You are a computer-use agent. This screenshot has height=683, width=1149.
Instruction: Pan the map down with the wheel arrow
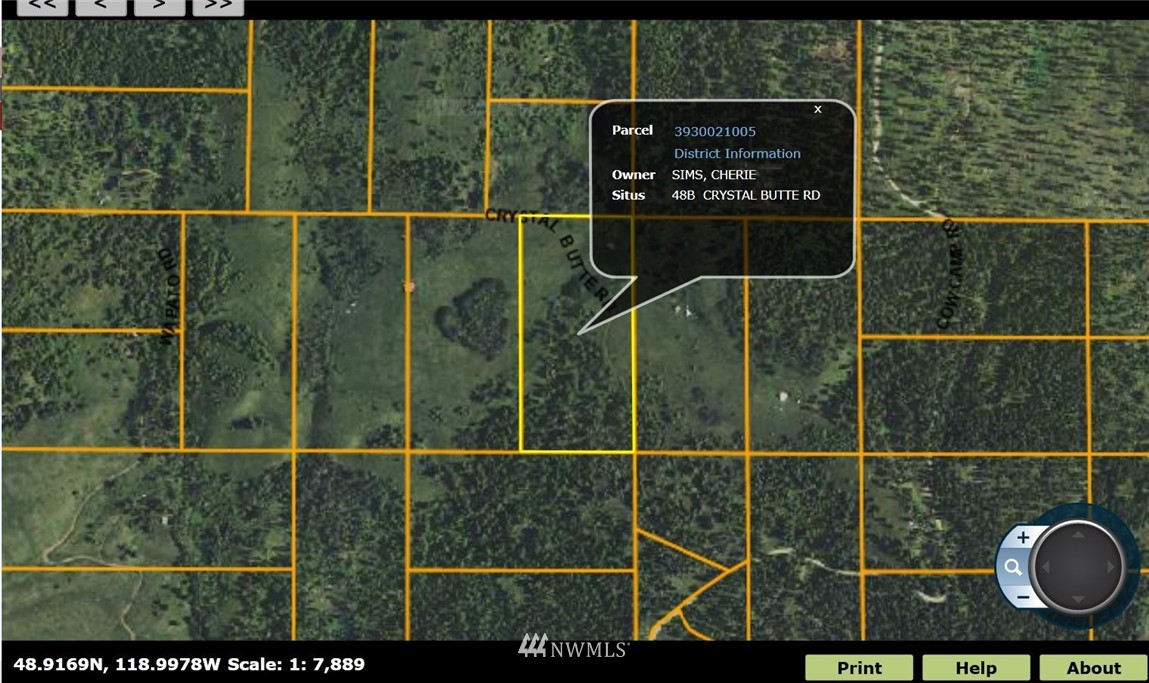tap(1078, 599)
